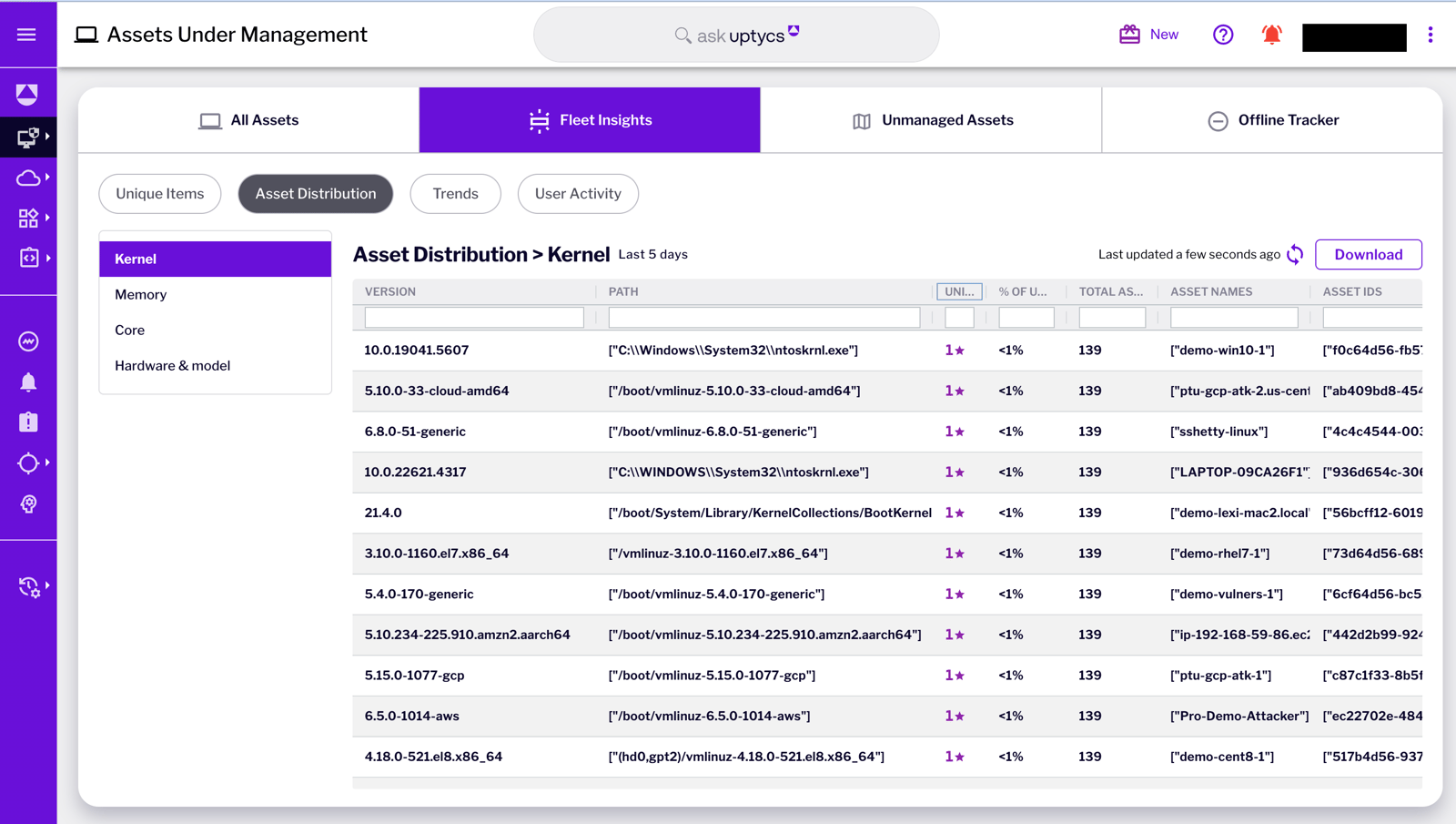Select the Asset Distribution pill

pos(316,194)
